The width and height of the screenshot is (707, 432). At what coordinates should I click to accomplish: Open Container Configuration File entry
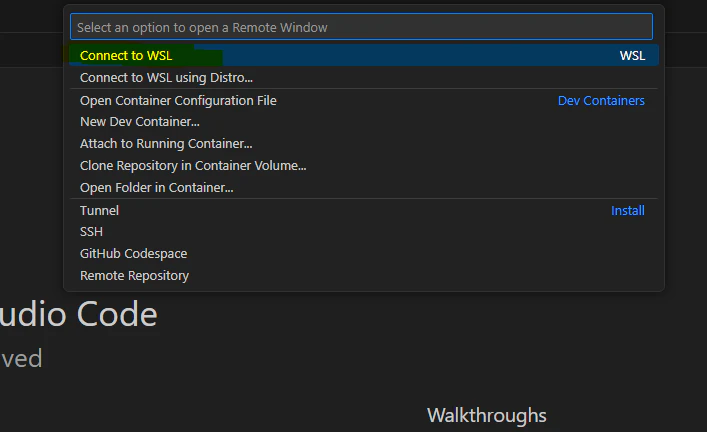[x=364, y=101]
